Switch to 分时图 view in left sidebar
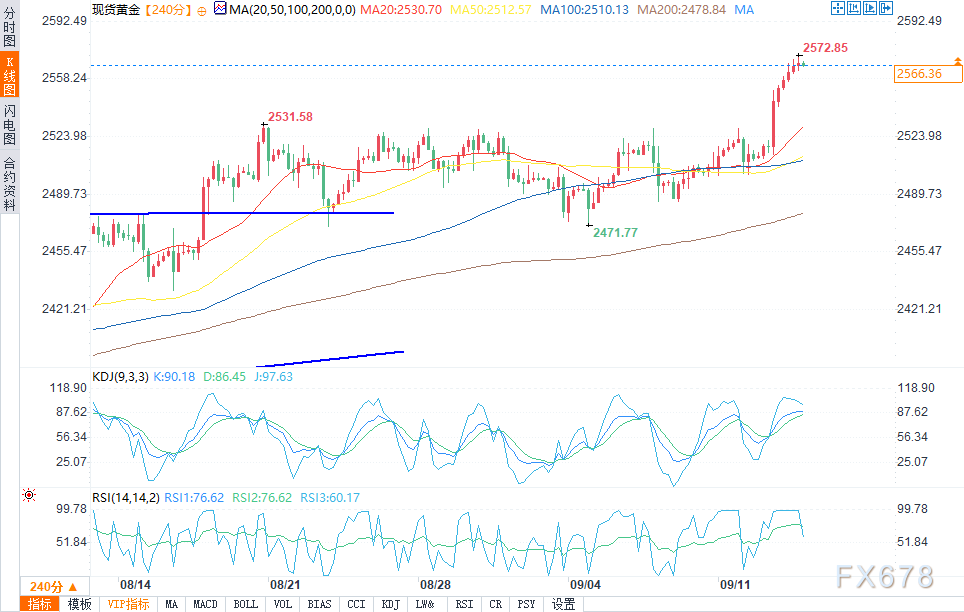Image resolution: width=964 pixels, height=612 pixels. point(9,30)
